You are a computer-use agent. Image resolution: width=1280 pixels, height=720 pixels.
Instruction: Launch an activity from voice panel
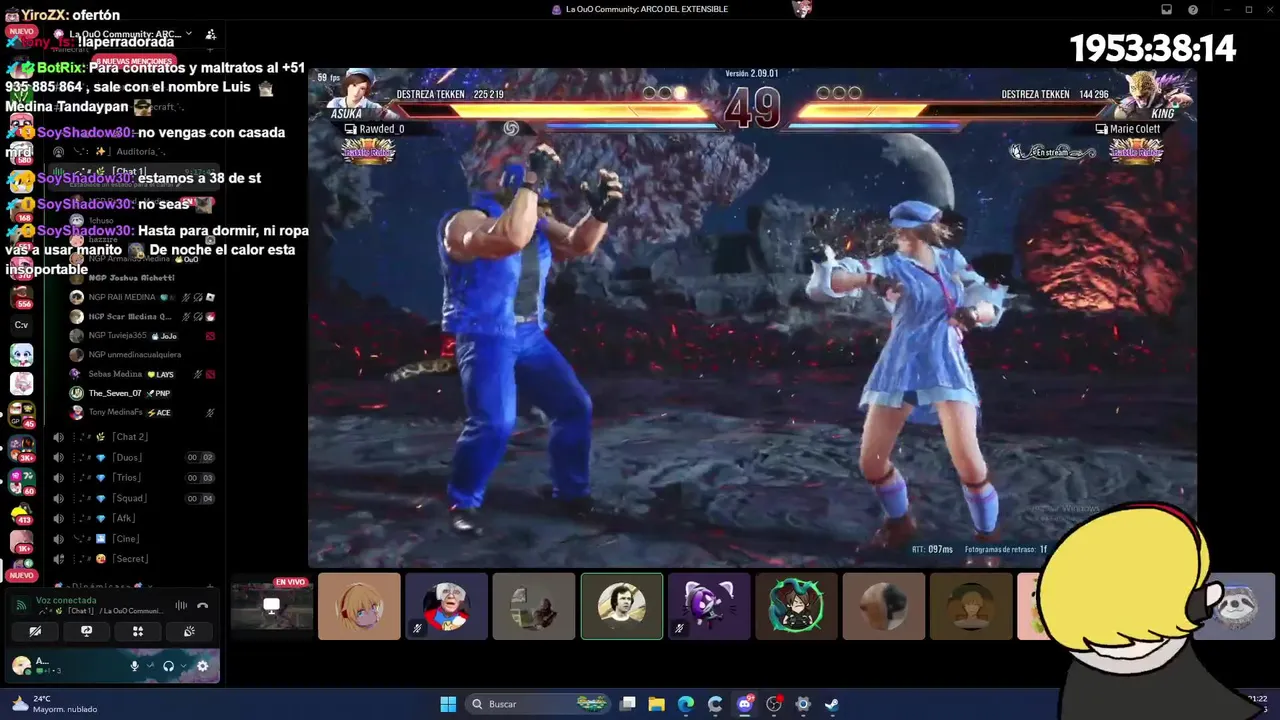pos(138,631)
